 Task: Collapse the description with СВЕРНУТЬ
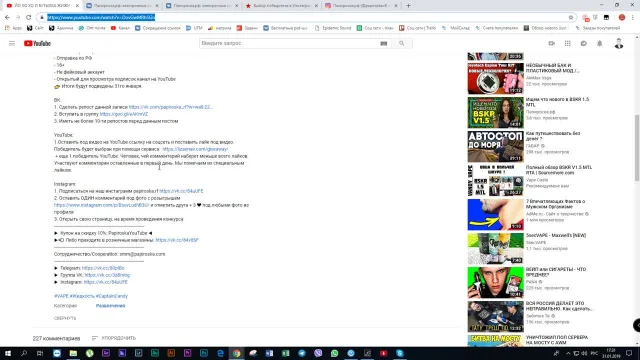tap(65, 318)
